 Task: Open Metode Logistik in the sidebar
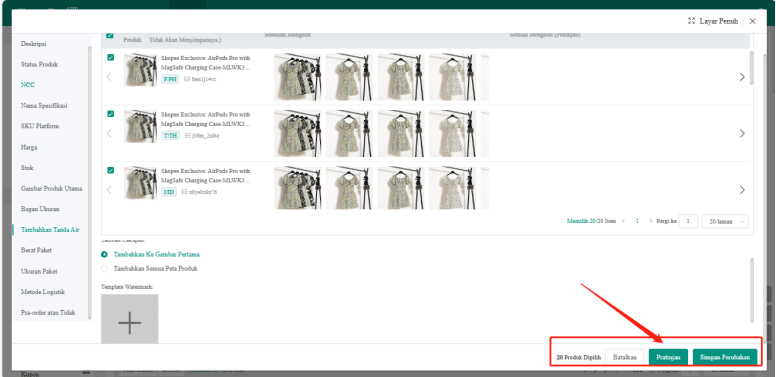click(43, 292)
